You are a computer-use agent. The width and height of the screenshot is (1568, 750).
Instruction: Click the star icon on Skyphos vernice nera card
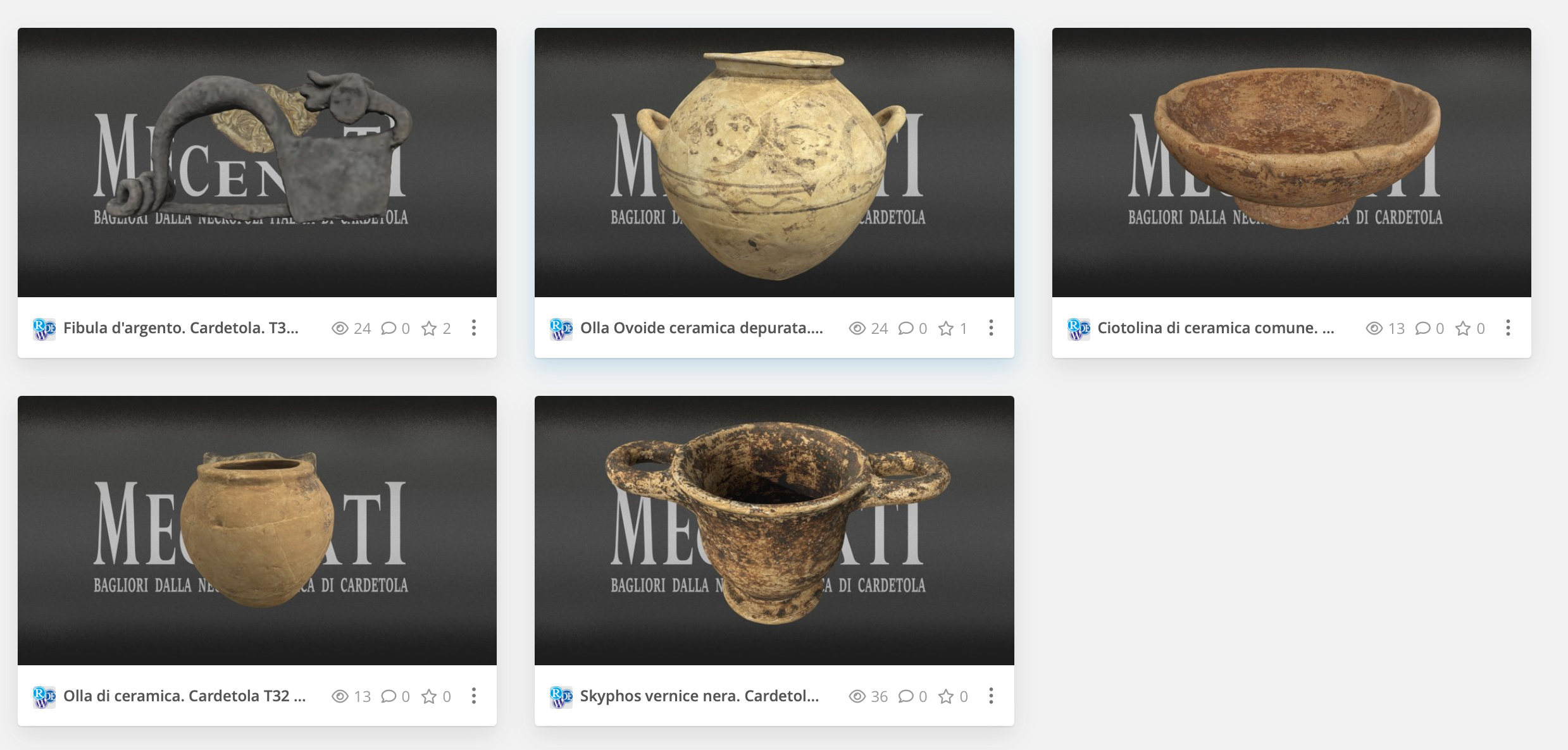pos(946,696)
